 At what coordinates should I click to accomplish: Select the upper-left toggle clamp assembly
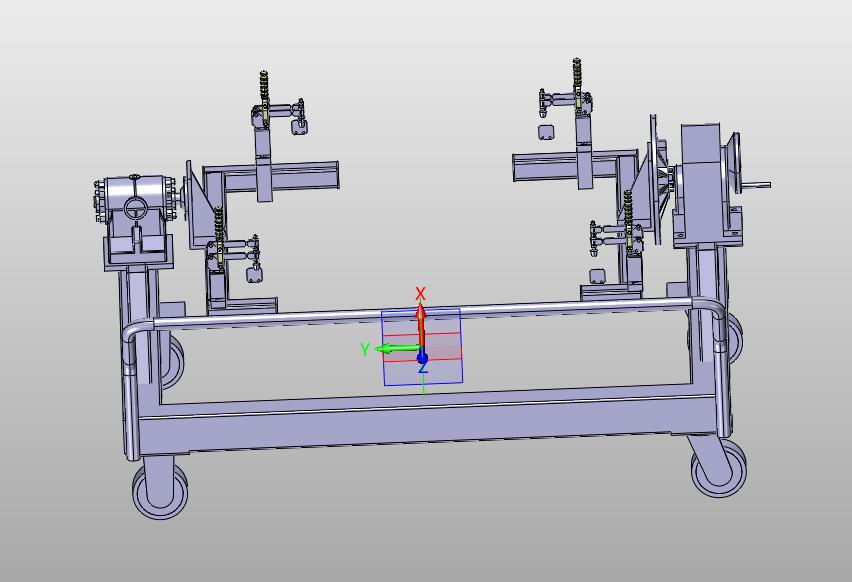(277, 111)
